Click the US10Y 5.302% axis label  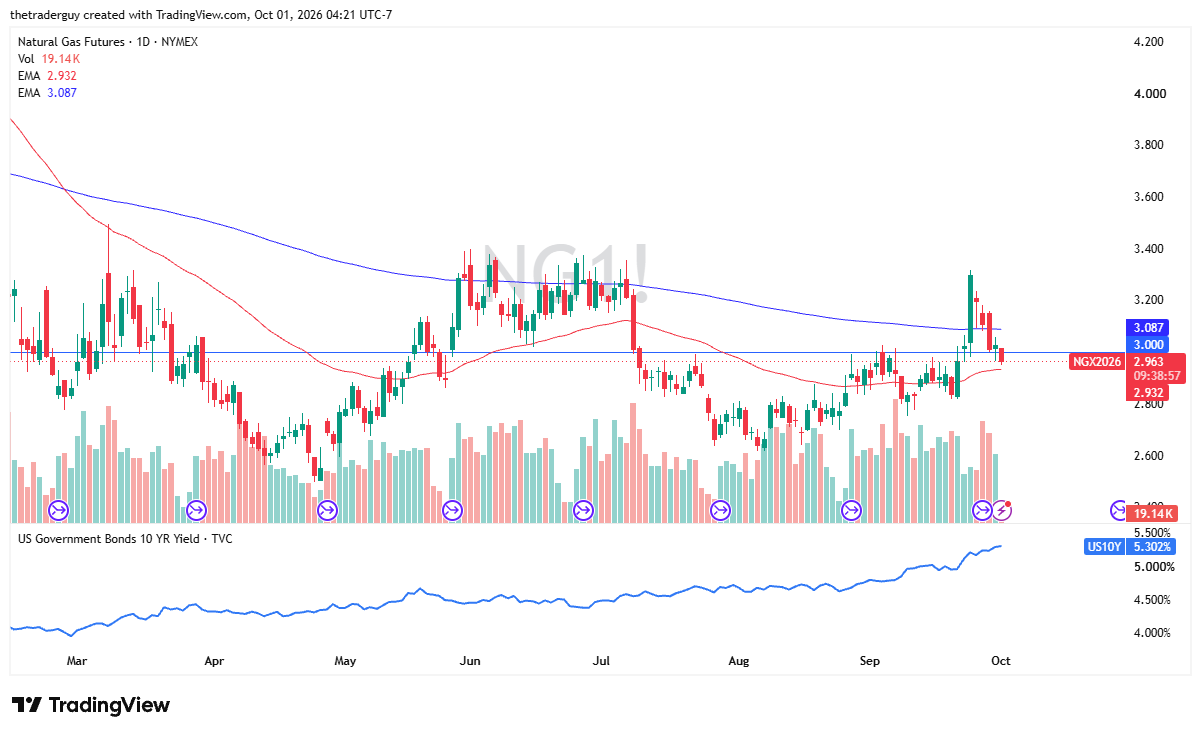coord(1131,547)
